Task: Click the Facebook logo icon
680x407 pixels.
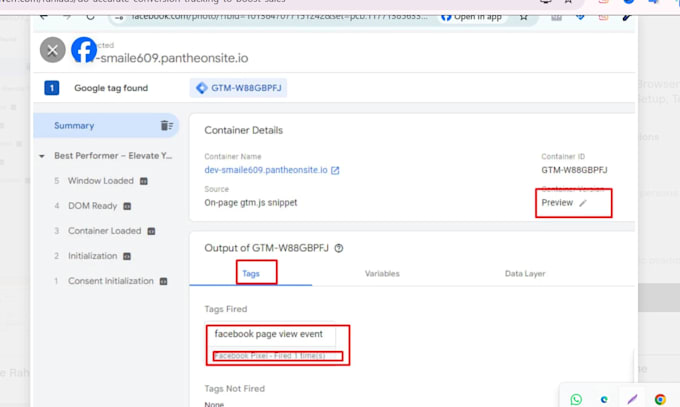Action: coord(84,49)
